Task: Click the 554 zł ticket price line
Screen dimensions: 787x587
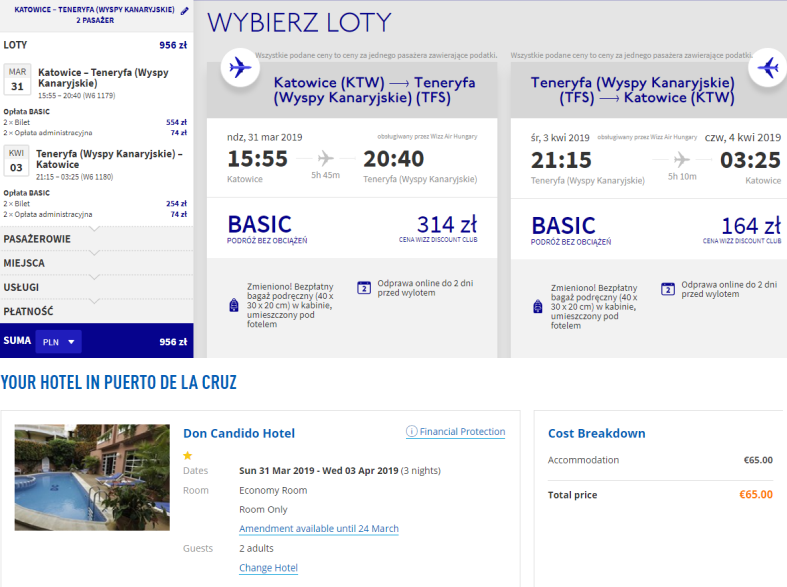Action: (95, 122)
